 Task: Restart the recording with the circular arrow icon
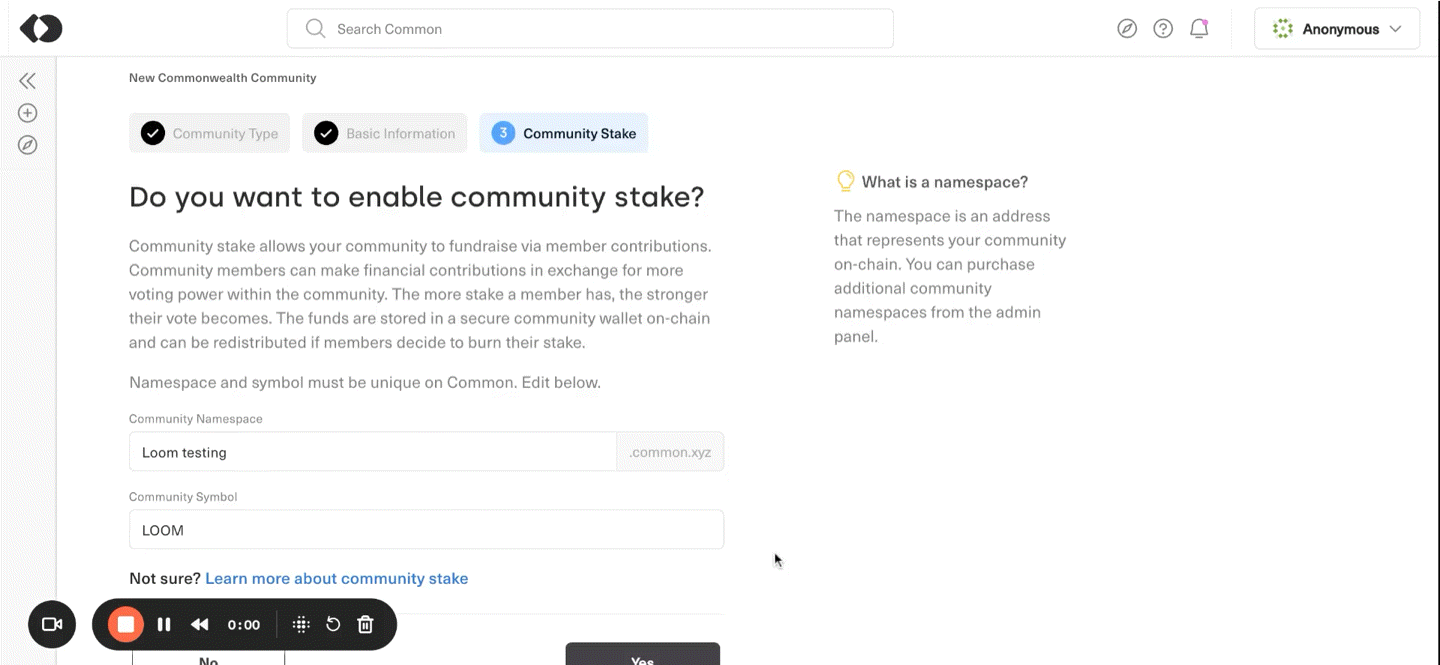333,625
